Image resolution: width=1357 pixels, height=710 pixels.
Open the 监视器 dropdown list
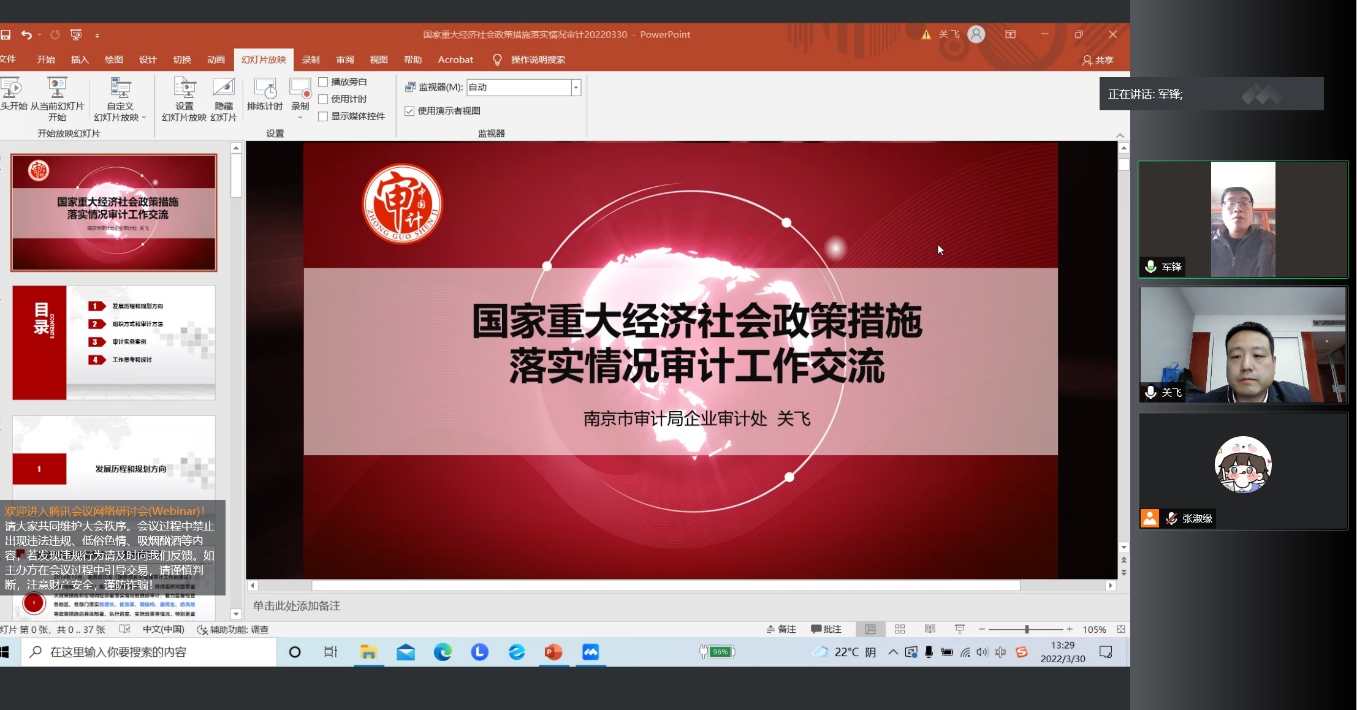(576, 88)
